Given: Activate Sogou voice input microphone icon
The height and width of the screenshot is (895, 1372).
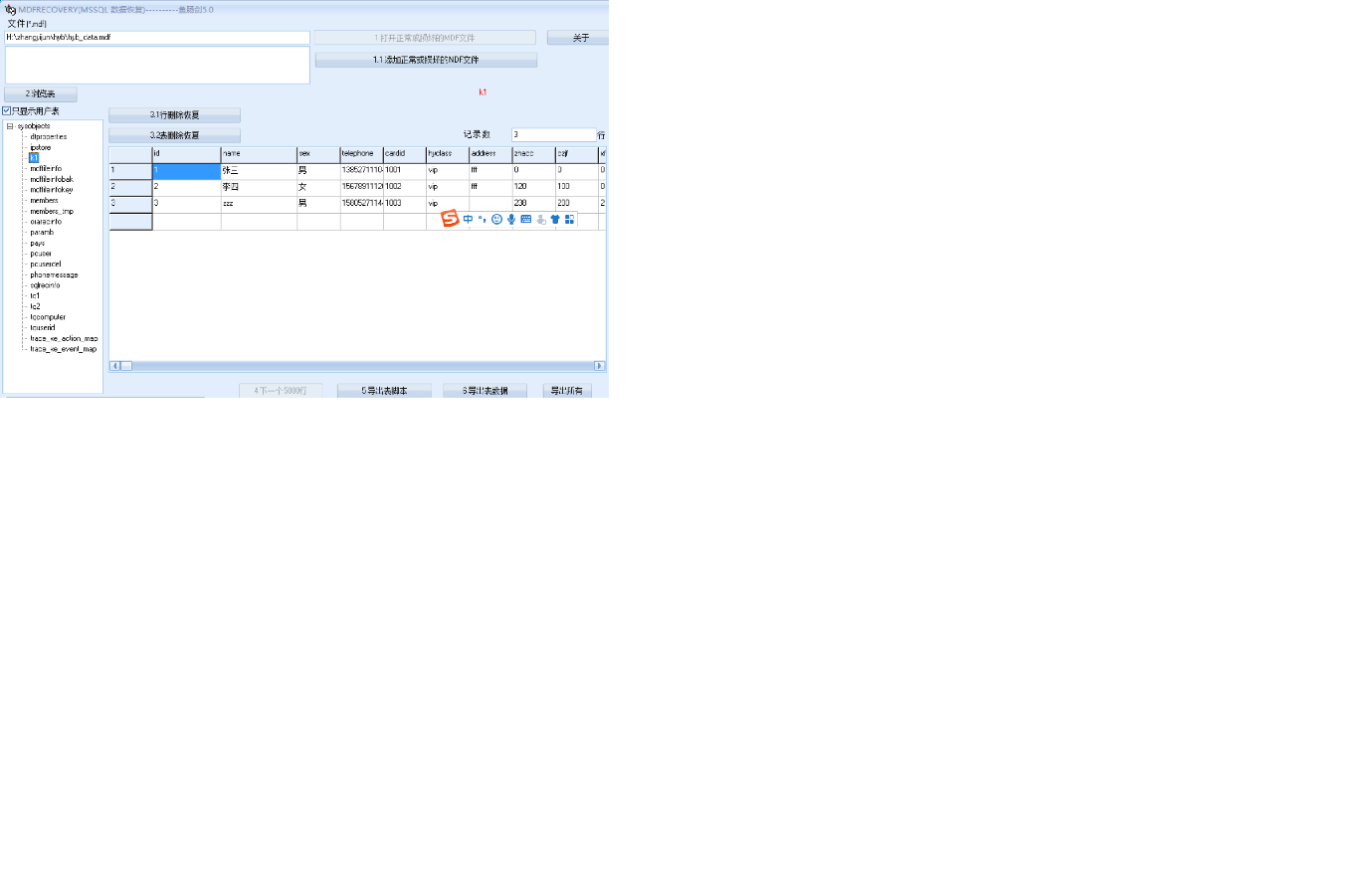Looking at the screenshot, I should point(511,219).
